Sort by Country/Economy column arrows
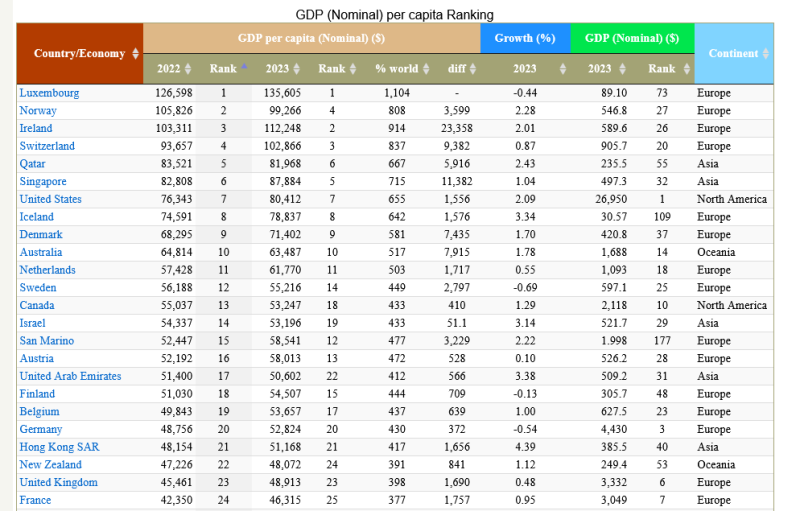This screenshot has width=800, height=511. (x=135, y=54)
